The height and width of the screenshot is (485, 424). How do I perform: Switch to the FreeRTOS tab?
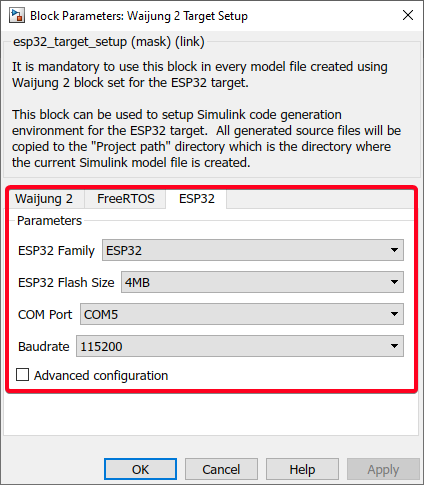(x=126, y=199)
